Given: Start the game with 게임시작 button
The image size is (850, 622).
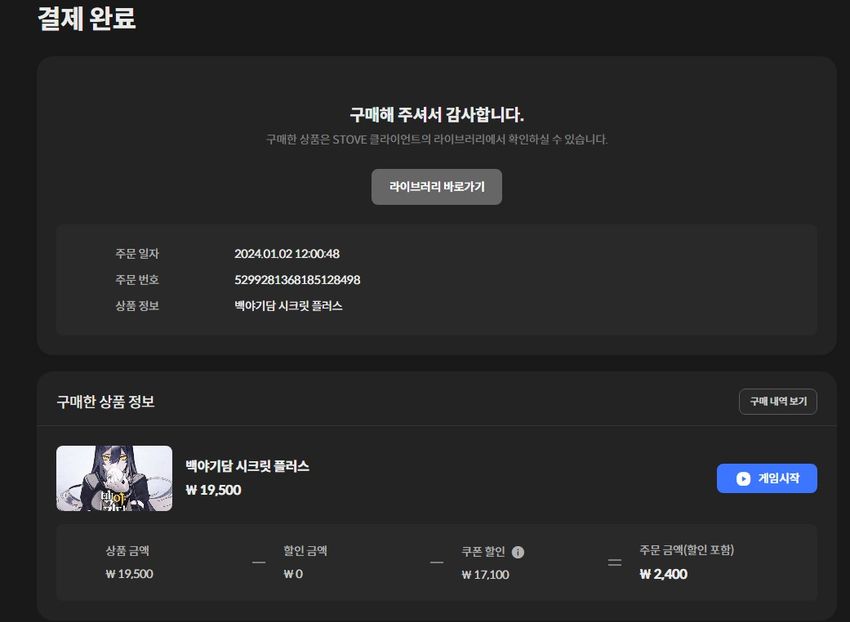Looking at the screenshot, I should point(767,478).
